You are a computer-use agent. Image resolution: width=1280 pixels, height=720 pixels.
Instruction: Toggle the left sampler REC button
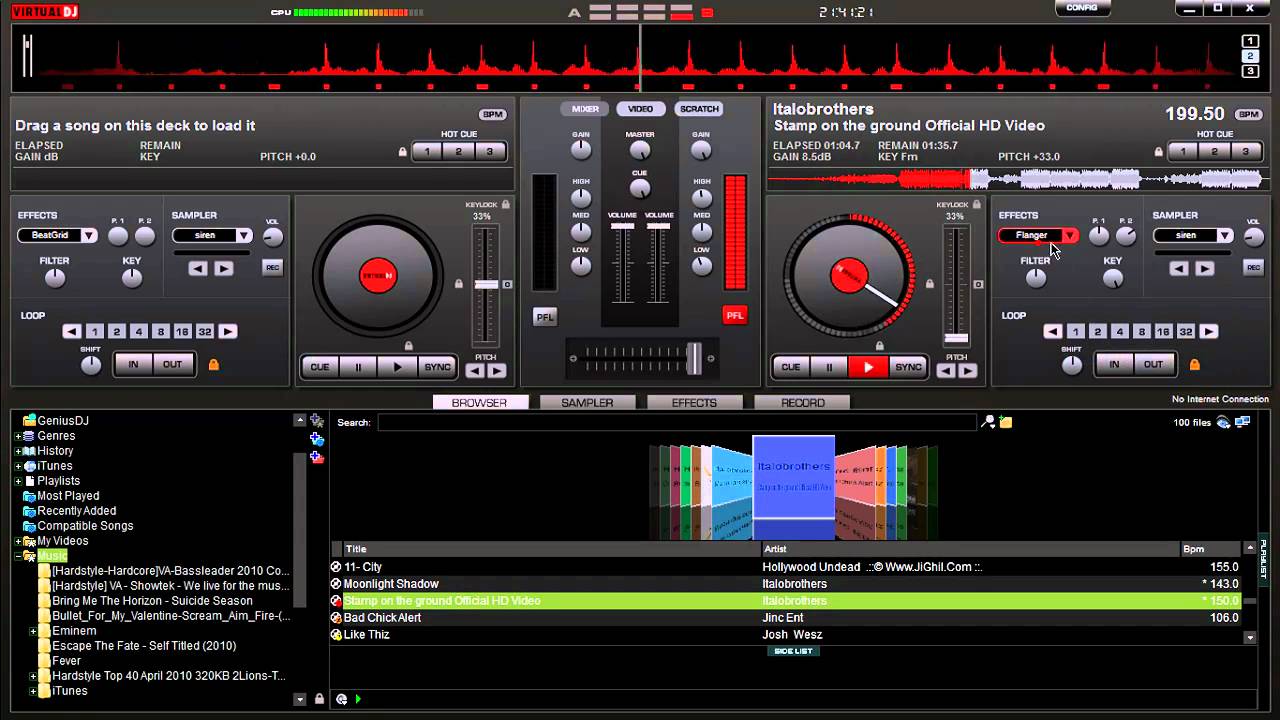coord(272,267)
